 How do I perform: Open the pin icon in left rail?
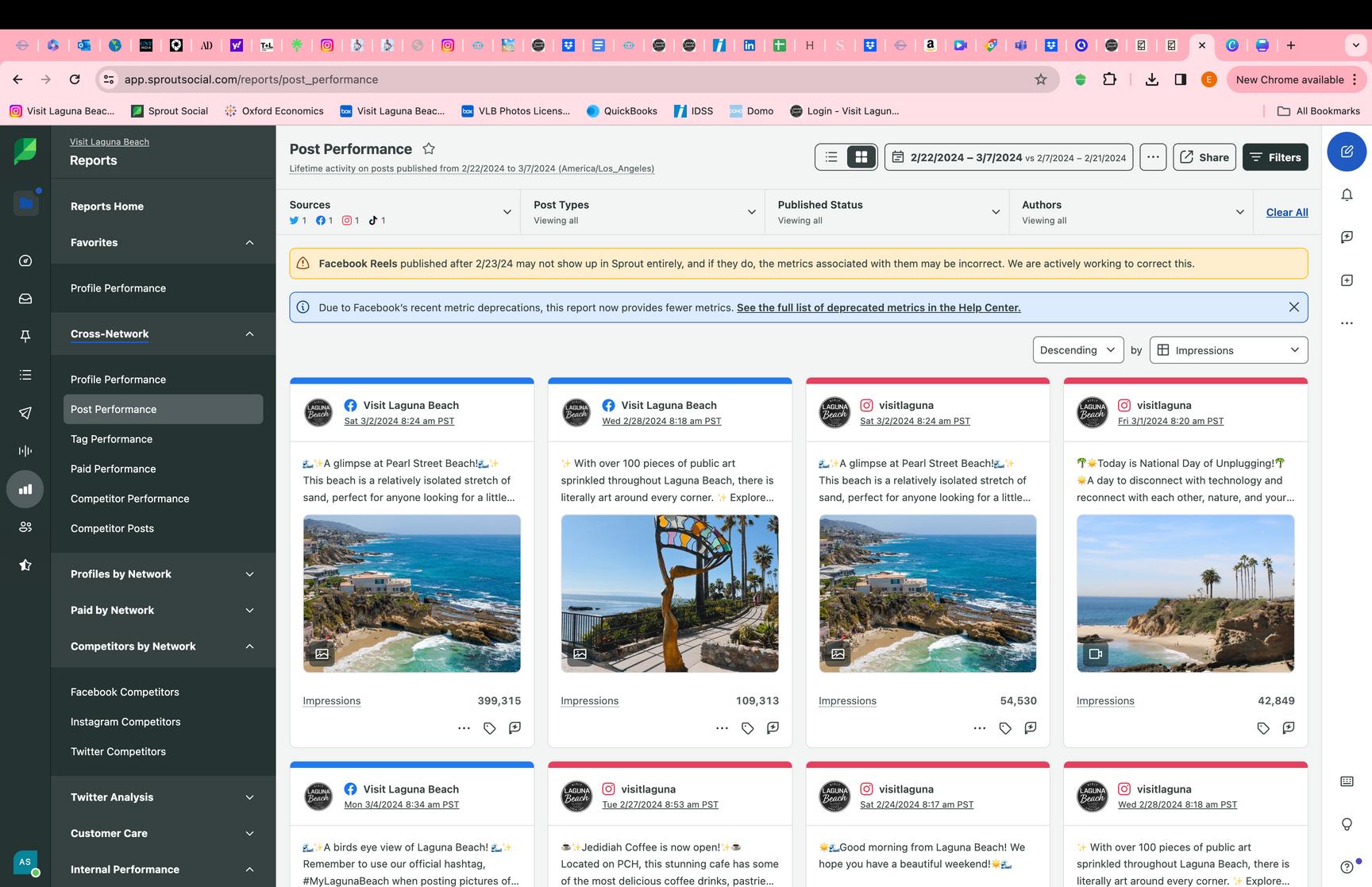click(25, 337)
